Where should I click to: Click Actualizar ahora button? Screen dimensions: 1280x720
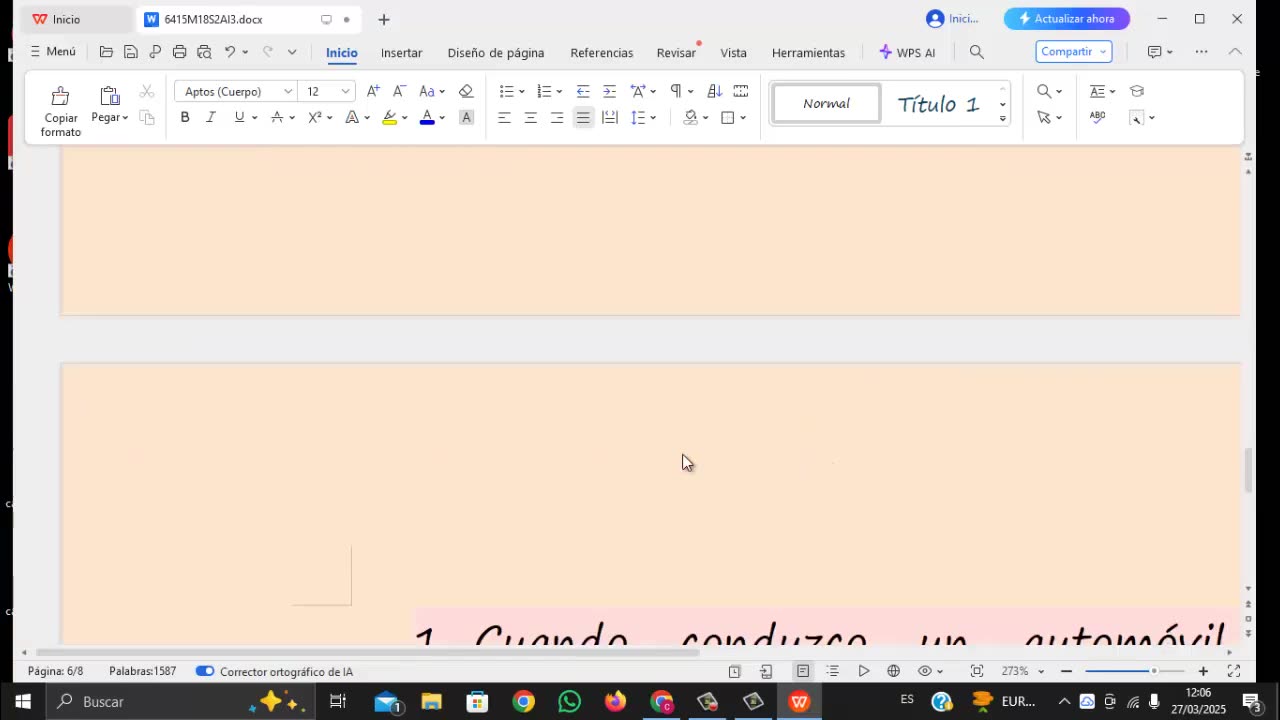(x=1066, y=18)
